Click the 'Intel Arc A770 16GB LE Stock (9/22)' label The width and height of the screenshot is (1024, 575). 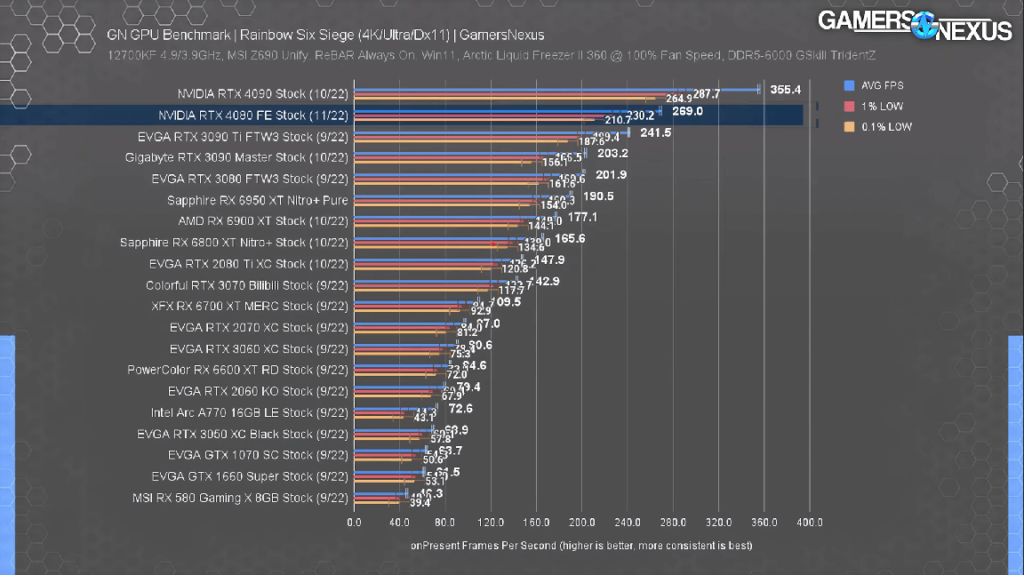(x=249, y=414)
